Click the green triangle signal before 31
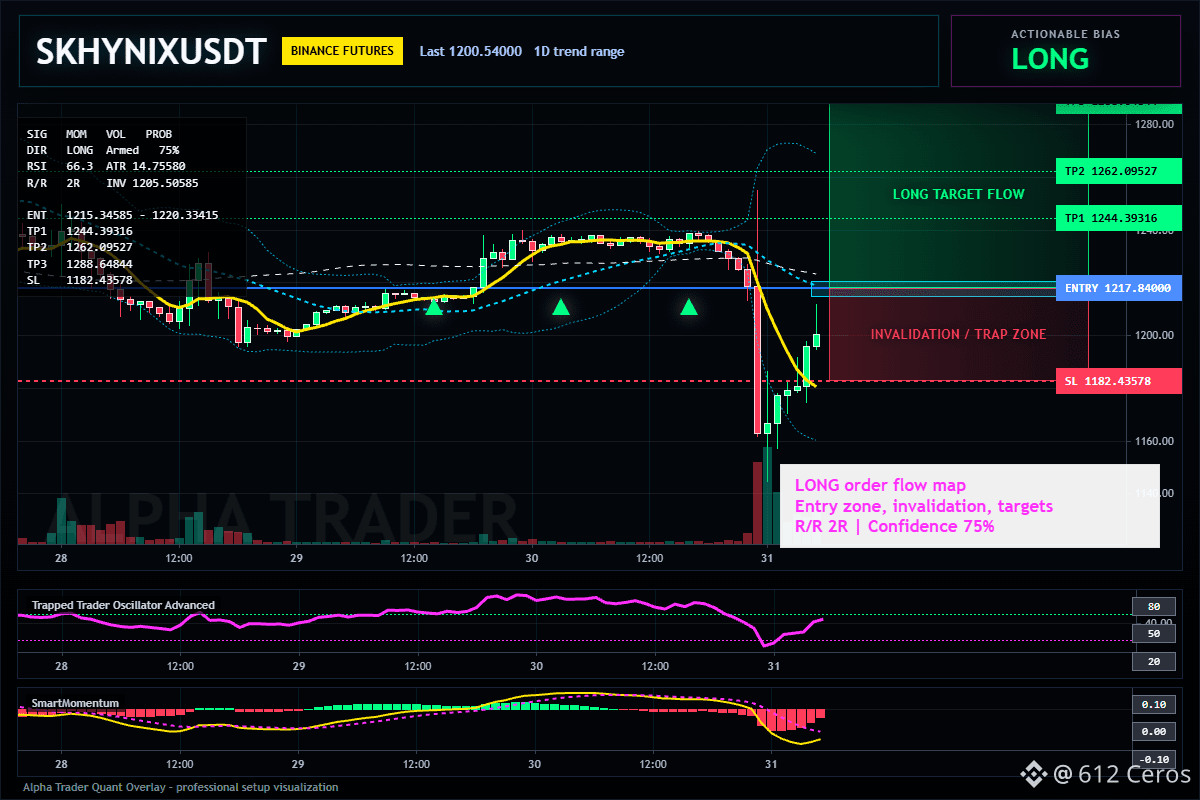This screenshot has width=1200, height=800. point(688,307)
